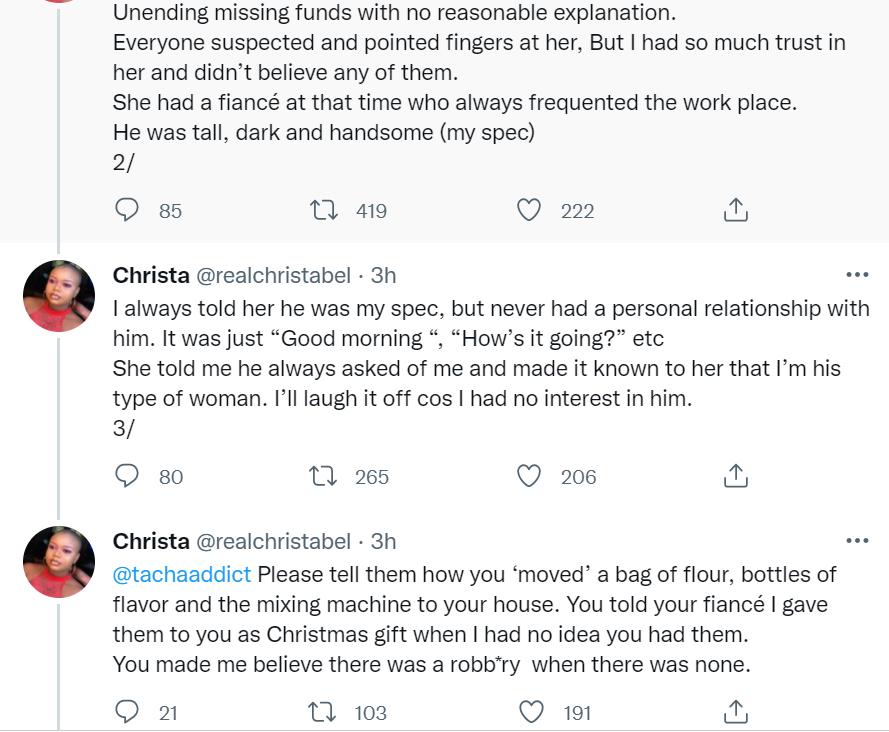Screen dimensions: 889x732
Task: Share the tweet about the robb*ry
Action: (x=735, y=712)
